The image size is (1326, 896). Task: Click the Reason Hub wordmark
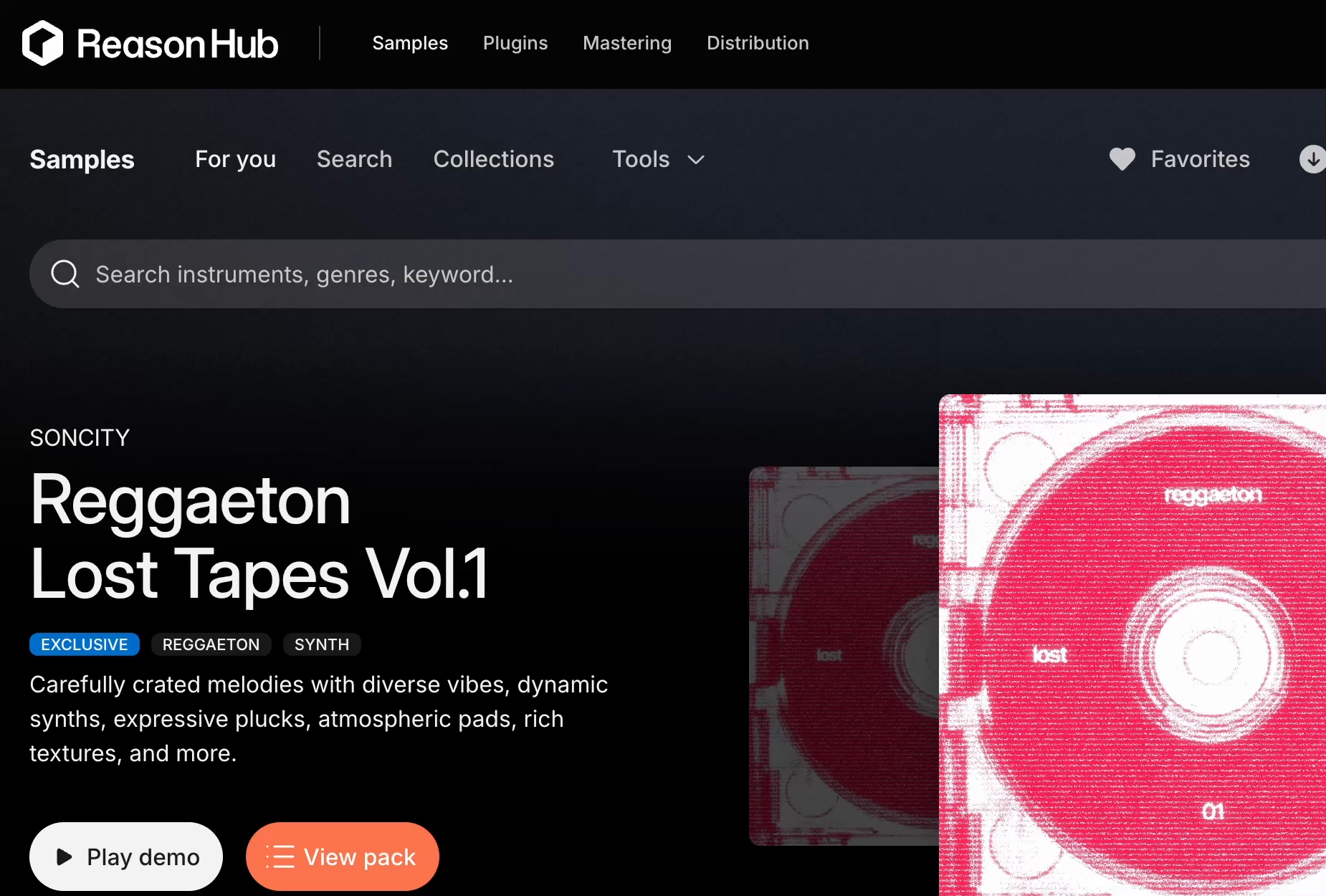[x=178, y=44]
